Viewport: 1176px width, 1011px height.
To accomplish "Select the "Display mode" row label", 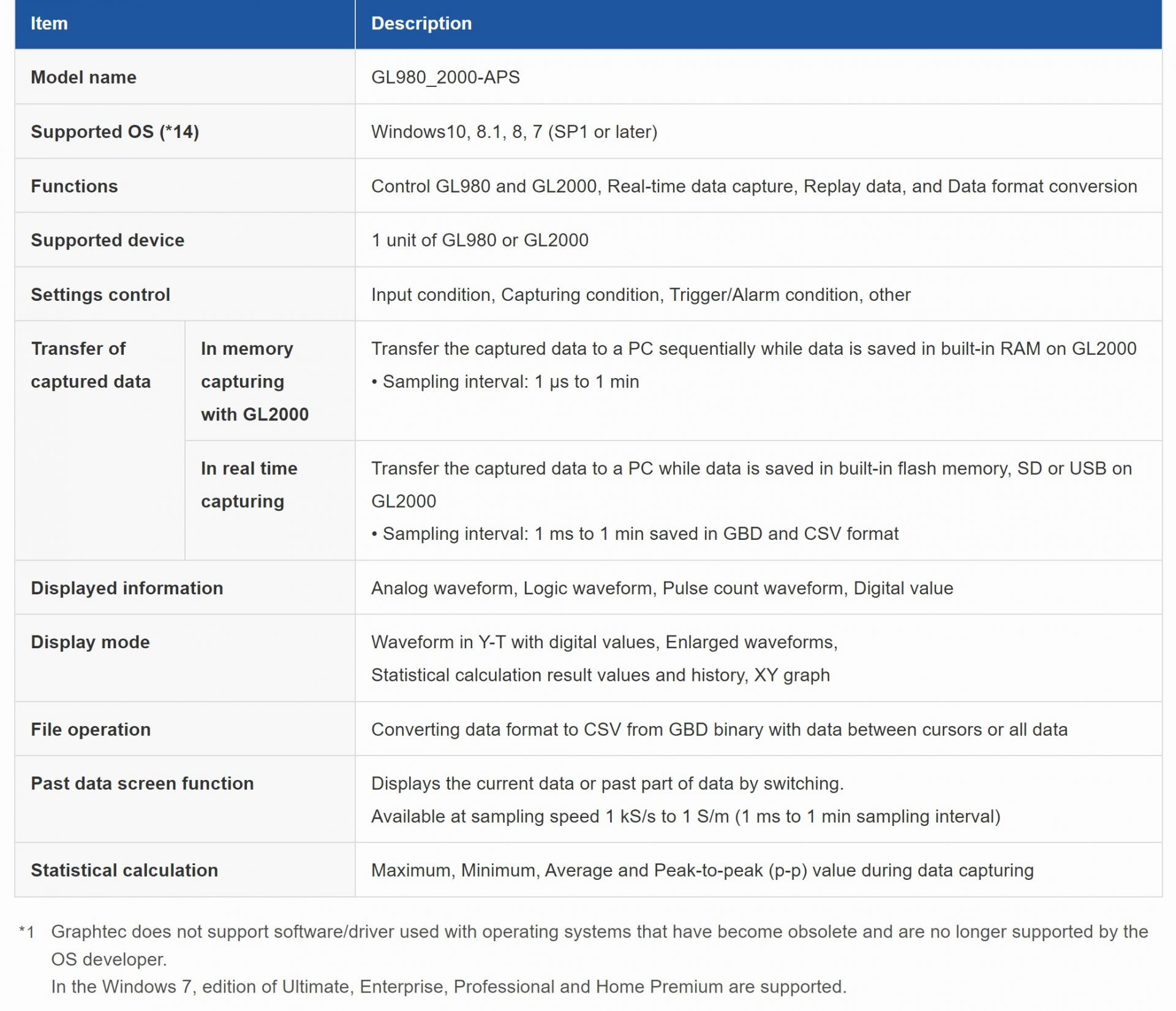I will point(90,642).
